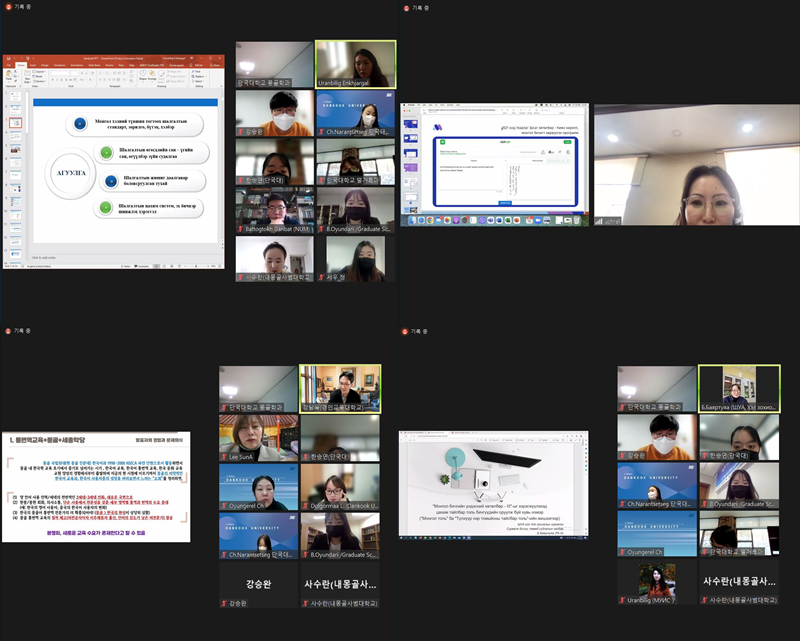Open the font size box in PowerPoint
This screenshot has width=800, height=641.
pos(74,73)
